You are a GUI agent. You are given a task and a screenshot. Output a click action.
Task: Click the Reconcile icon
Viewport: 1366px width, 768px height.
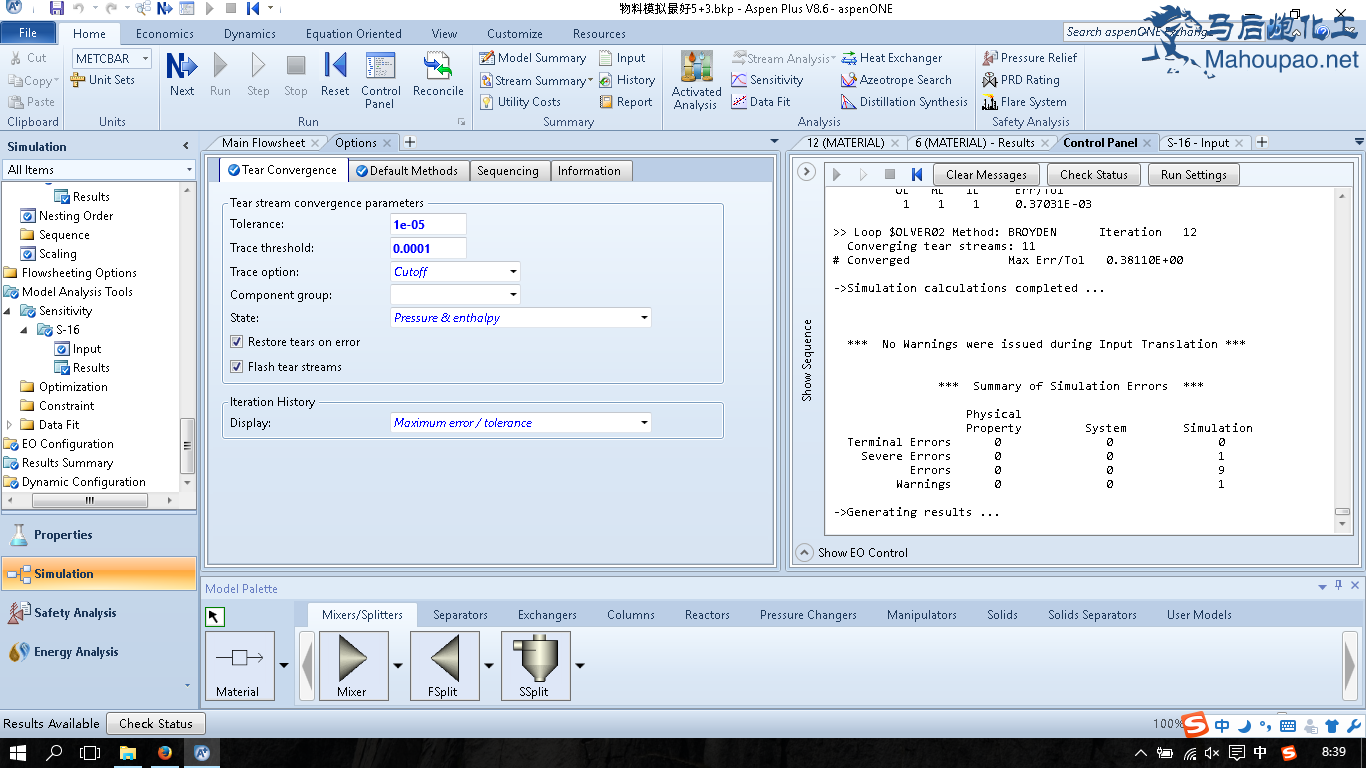[438, 75]
